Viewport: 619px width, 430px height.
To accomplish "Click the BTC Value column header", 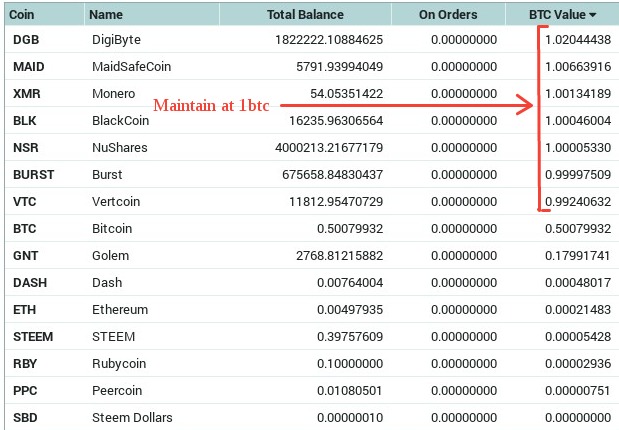I will 557,15.
